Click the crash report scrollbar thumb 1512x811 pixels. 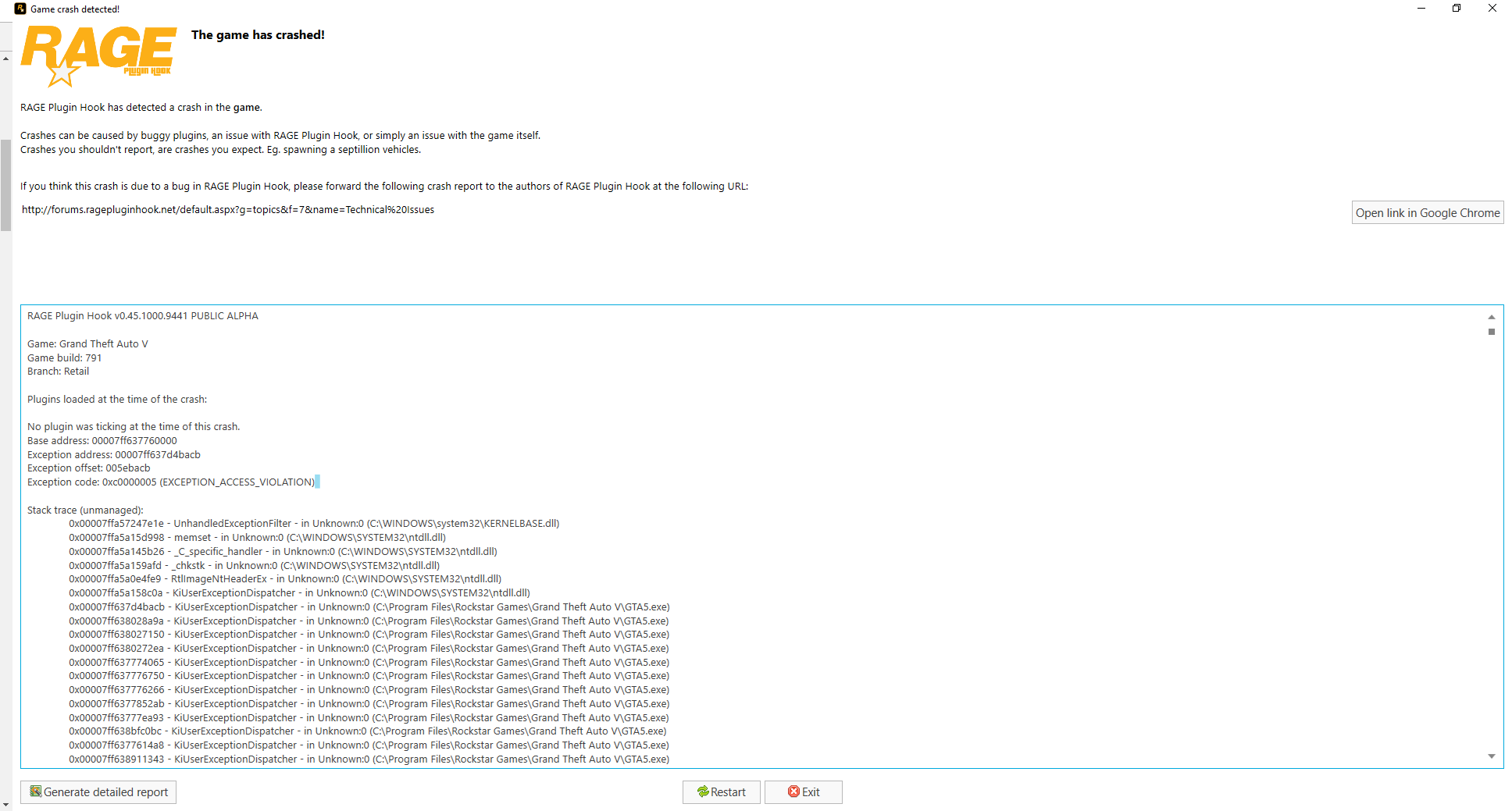[1492, 332]
